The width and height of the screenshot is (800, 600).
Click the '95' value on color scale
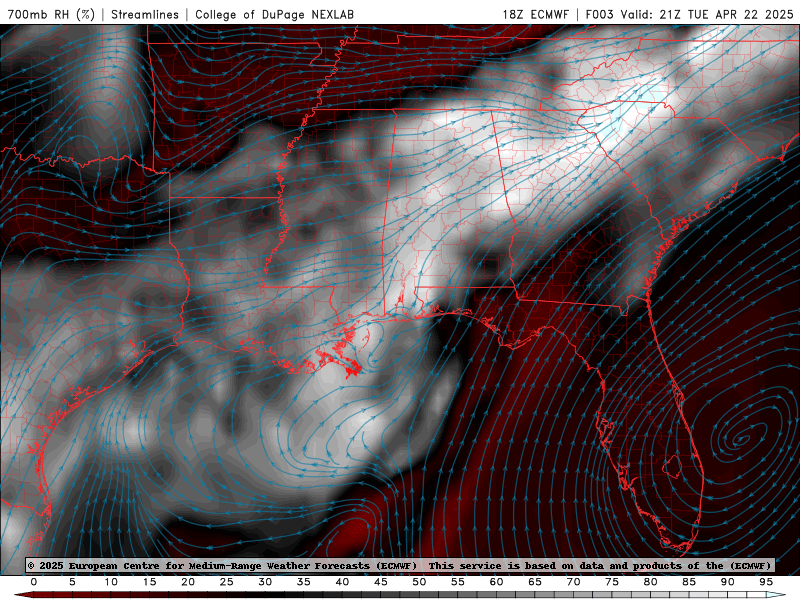(x=766, y=582)
